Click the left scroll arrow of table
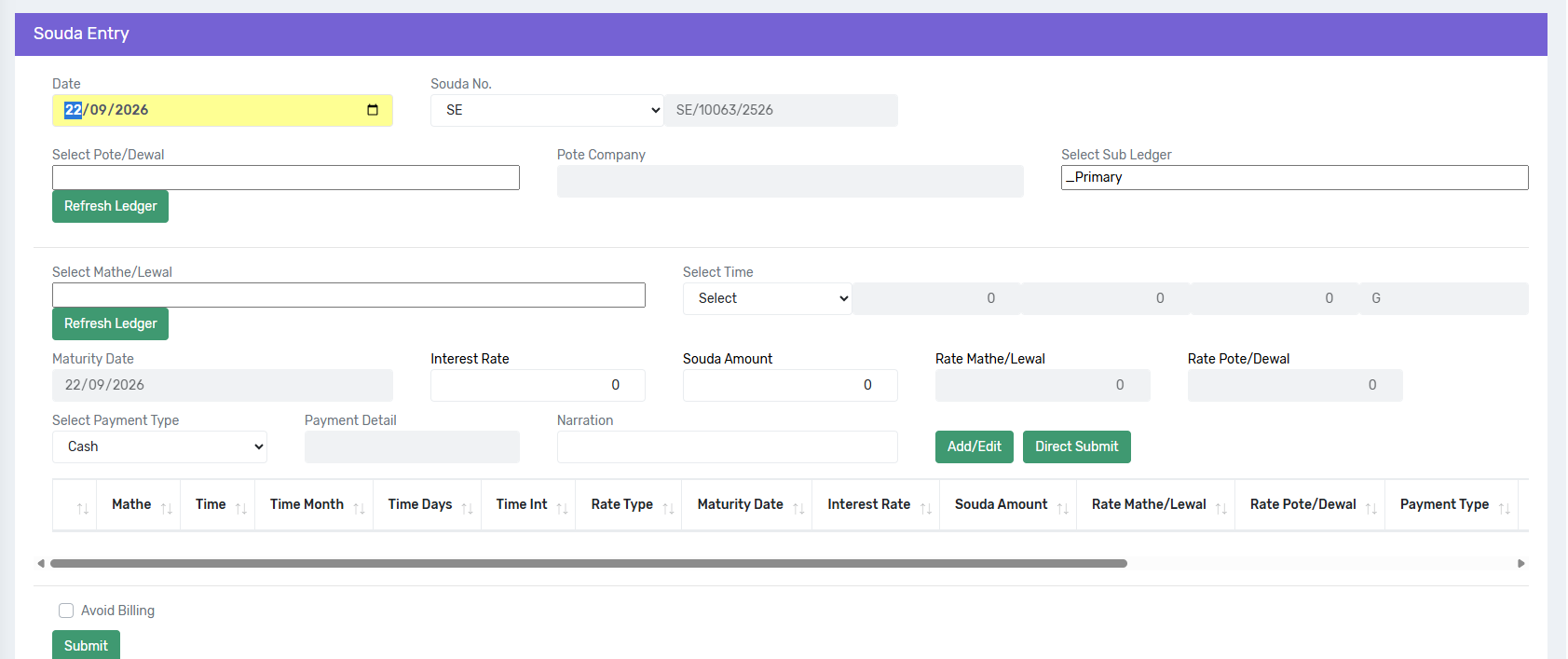Image resolution: width=1568 pixels, height=659 pixels. 41,563
